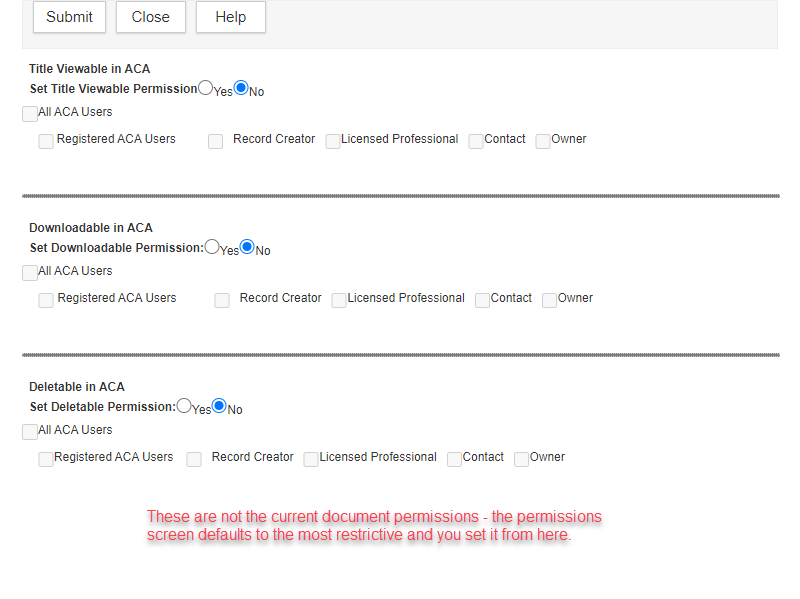The width and height of the screenshot is (800, 599).
Task: Enable Owner checkbox in Deletable section
Action: (522, 459)
